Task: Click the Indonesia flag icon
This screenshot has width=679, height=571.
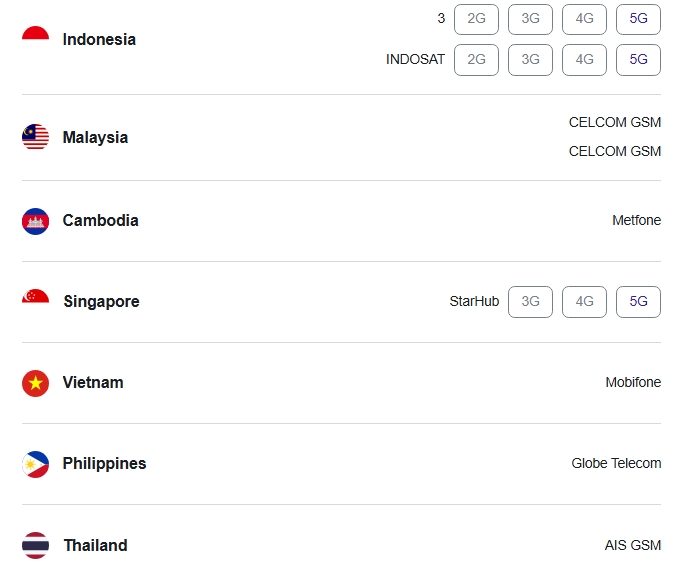Action: point(36,39)
